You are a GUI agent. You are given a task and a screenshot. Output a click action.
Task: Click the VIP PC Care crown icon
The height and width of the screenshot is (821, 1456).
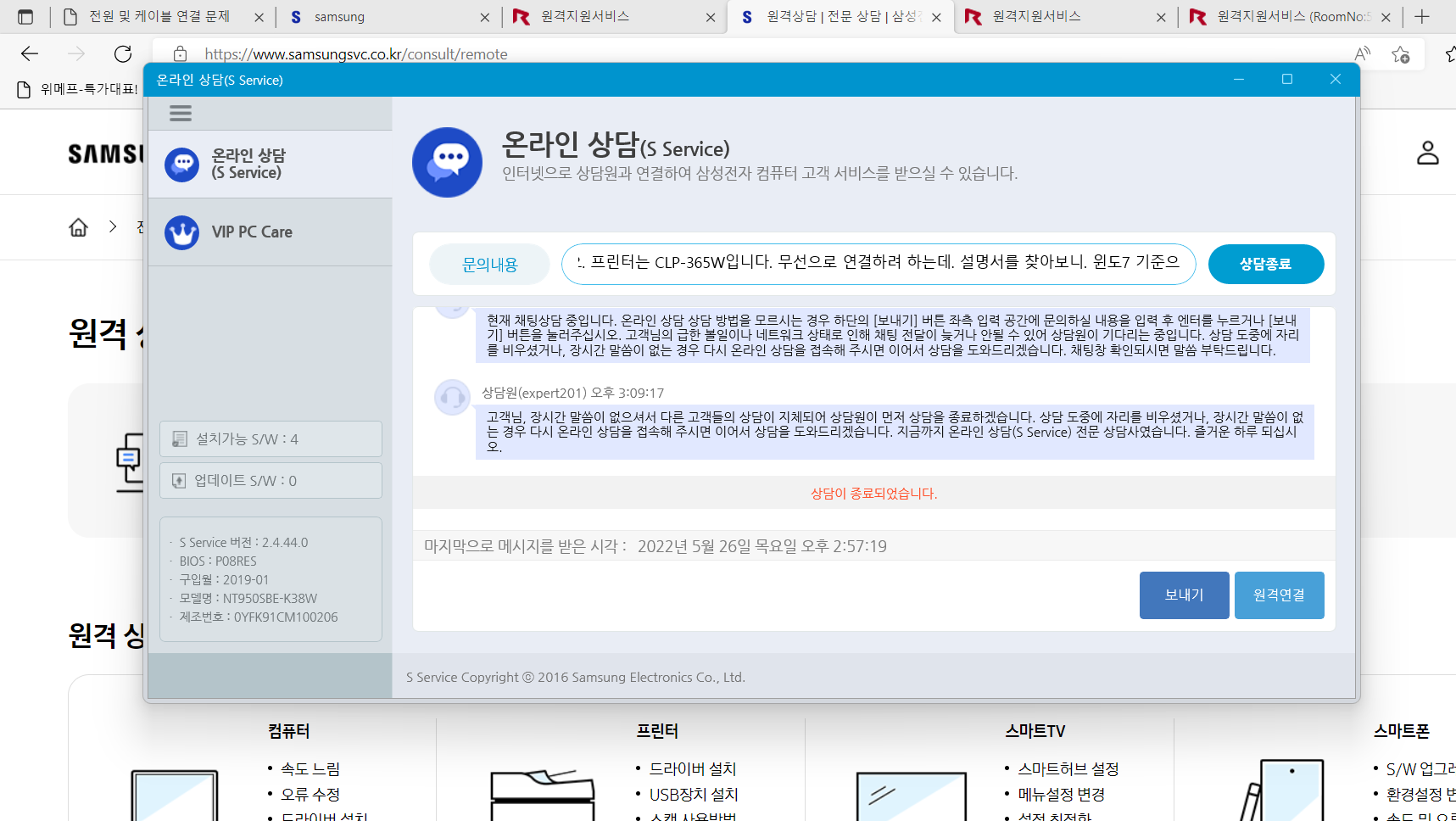click(x=181, y=232)
